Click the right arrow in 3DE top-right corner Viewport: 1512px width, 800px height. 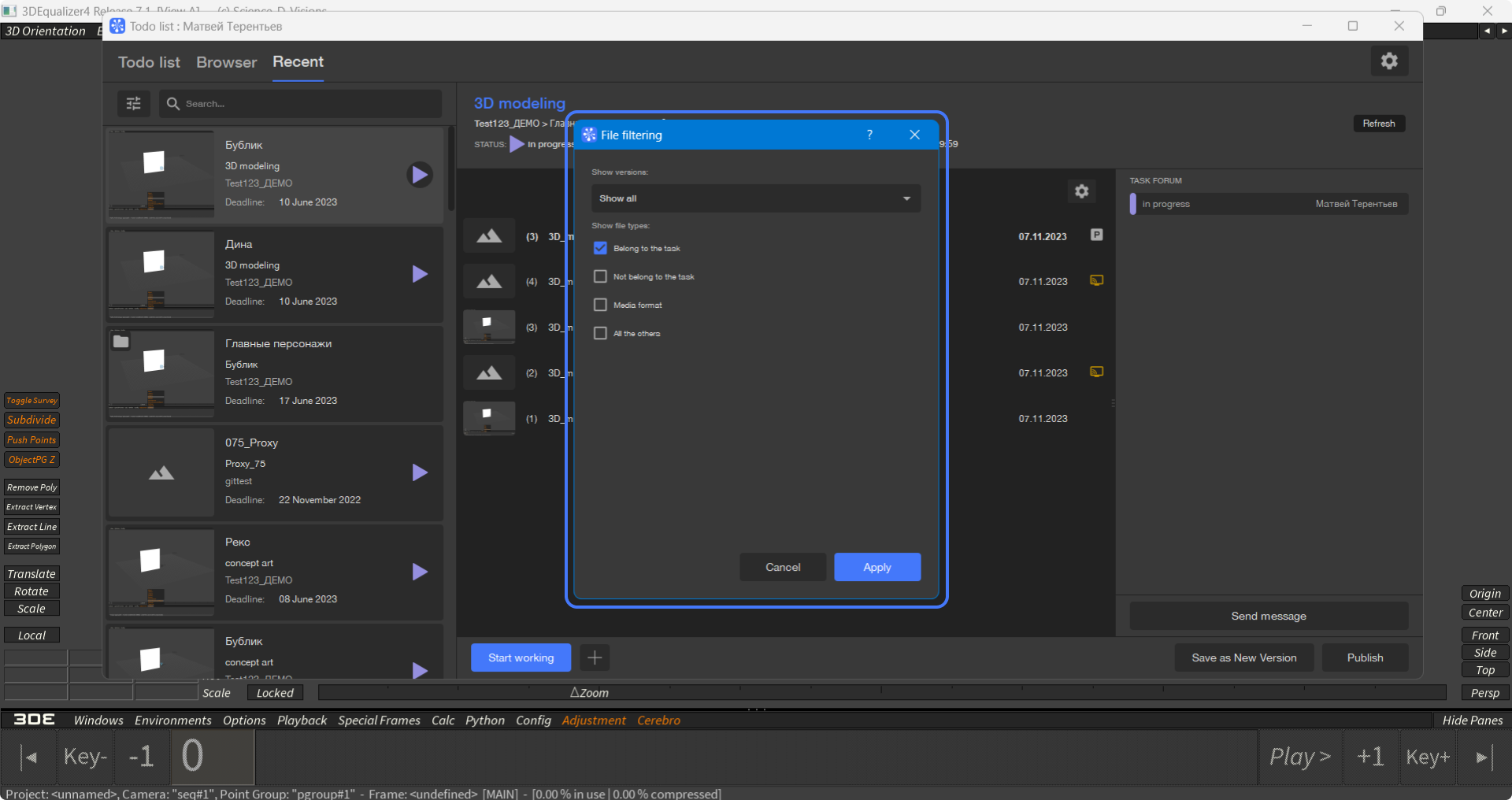(x=1503, y=31)
